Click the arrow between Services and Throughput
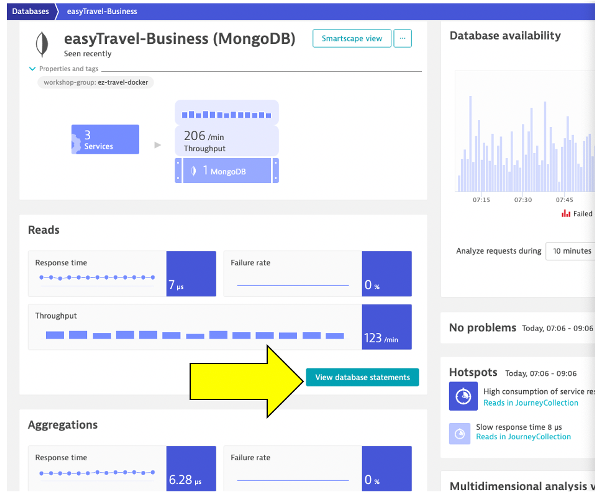 click(x=157, y=145)
